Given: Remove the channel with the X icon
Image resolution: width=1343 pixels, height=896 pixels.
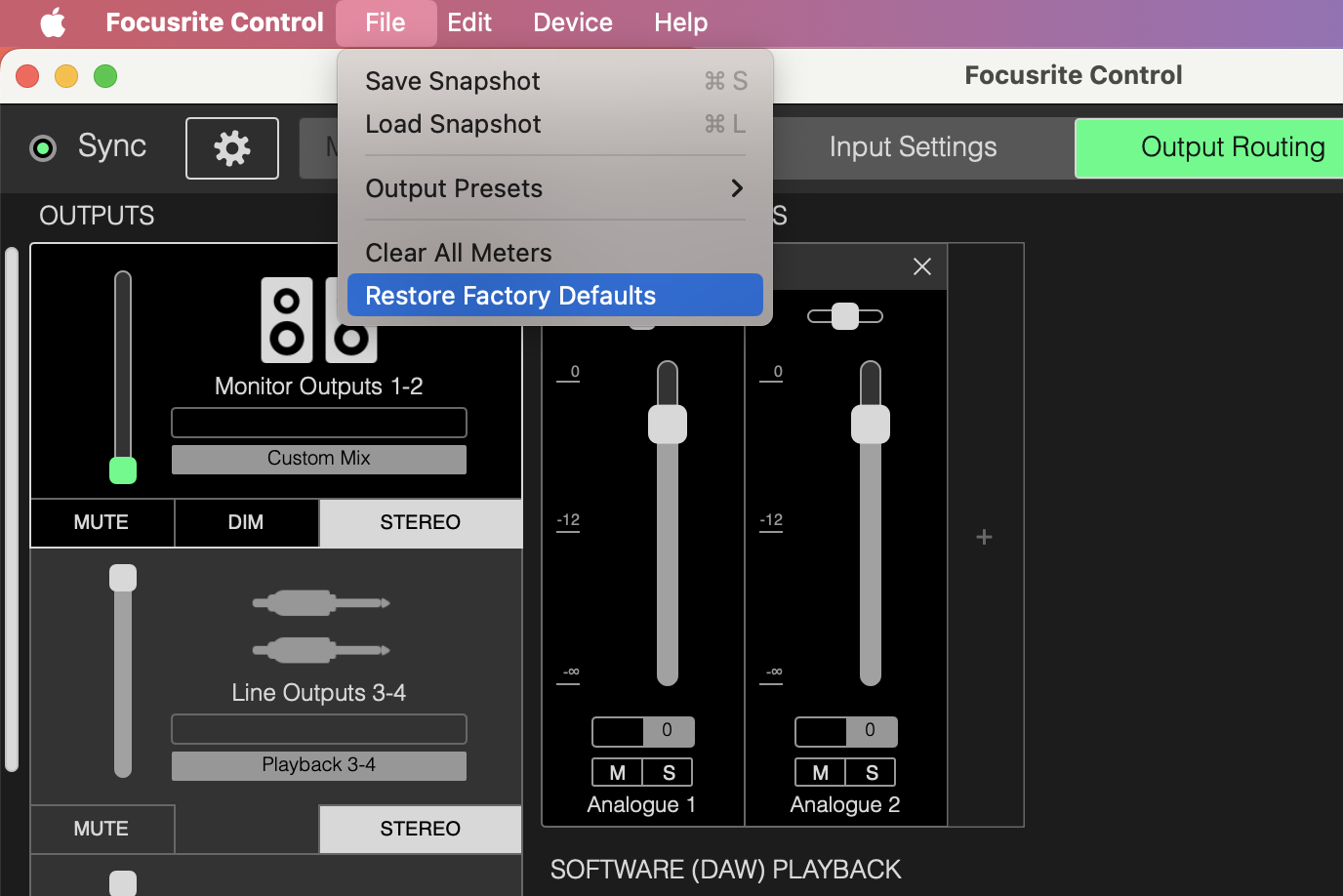Looking at the screenshot, I should pos(922,266).
